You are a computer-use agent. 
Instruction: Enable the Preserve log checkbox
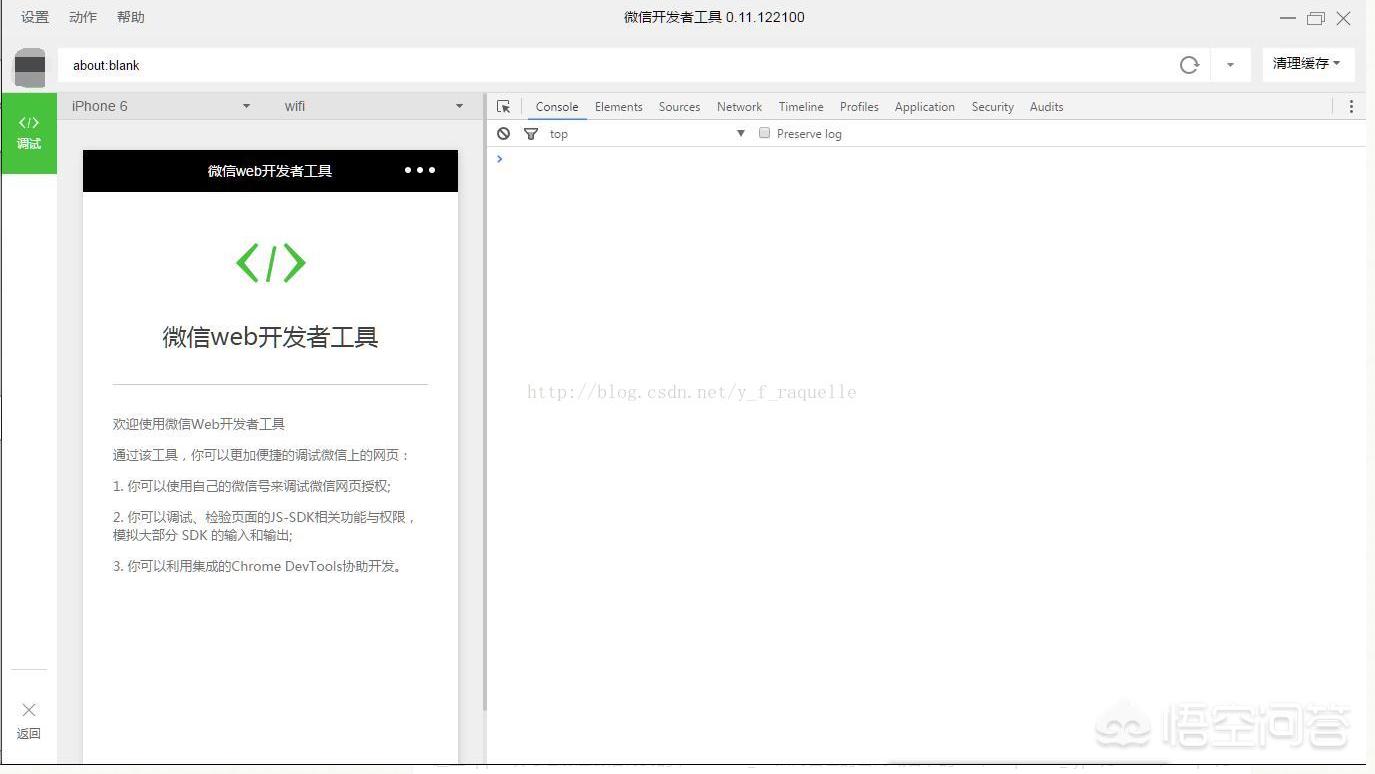[x=765, y=133]
